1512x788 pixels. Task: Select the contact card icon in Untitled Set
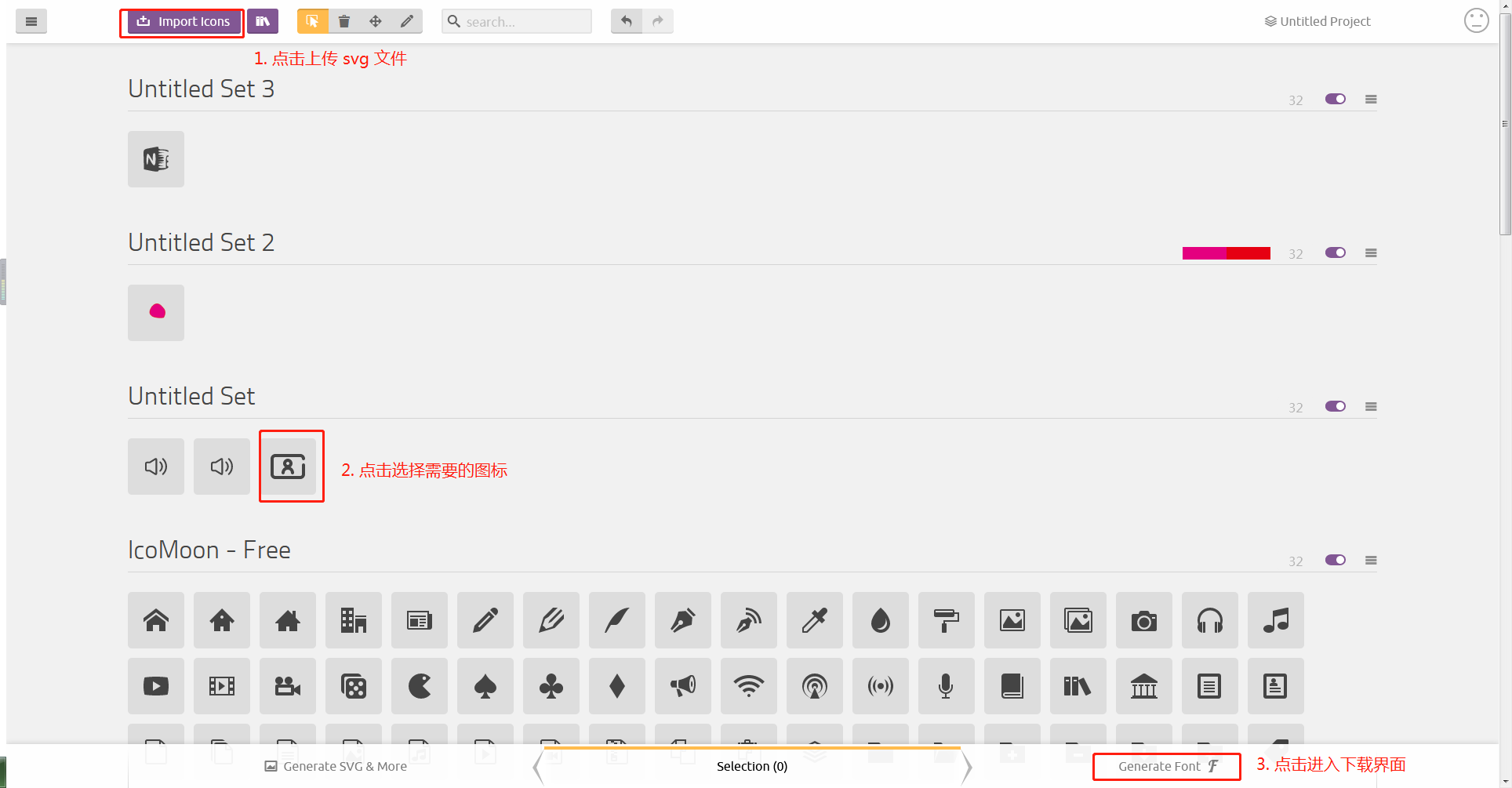(288, 467)
